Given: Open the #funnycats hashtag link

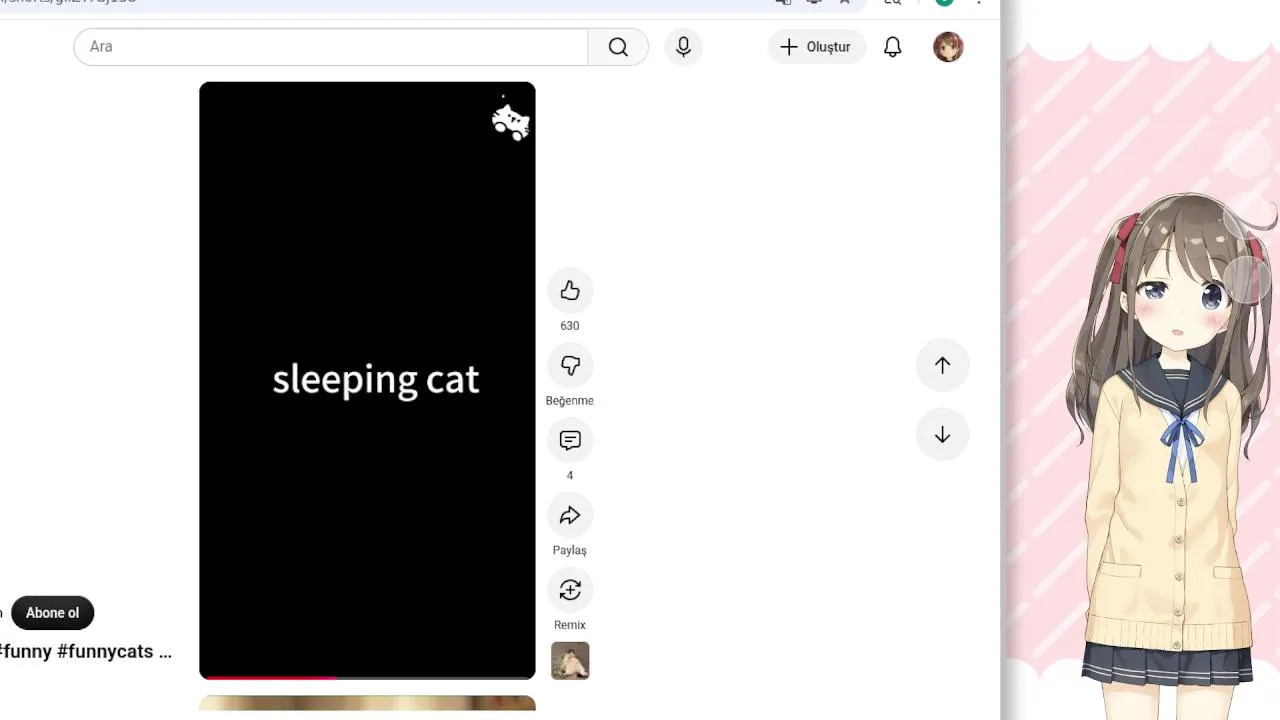Looking at the screenshot, I should tap(105, 652).
